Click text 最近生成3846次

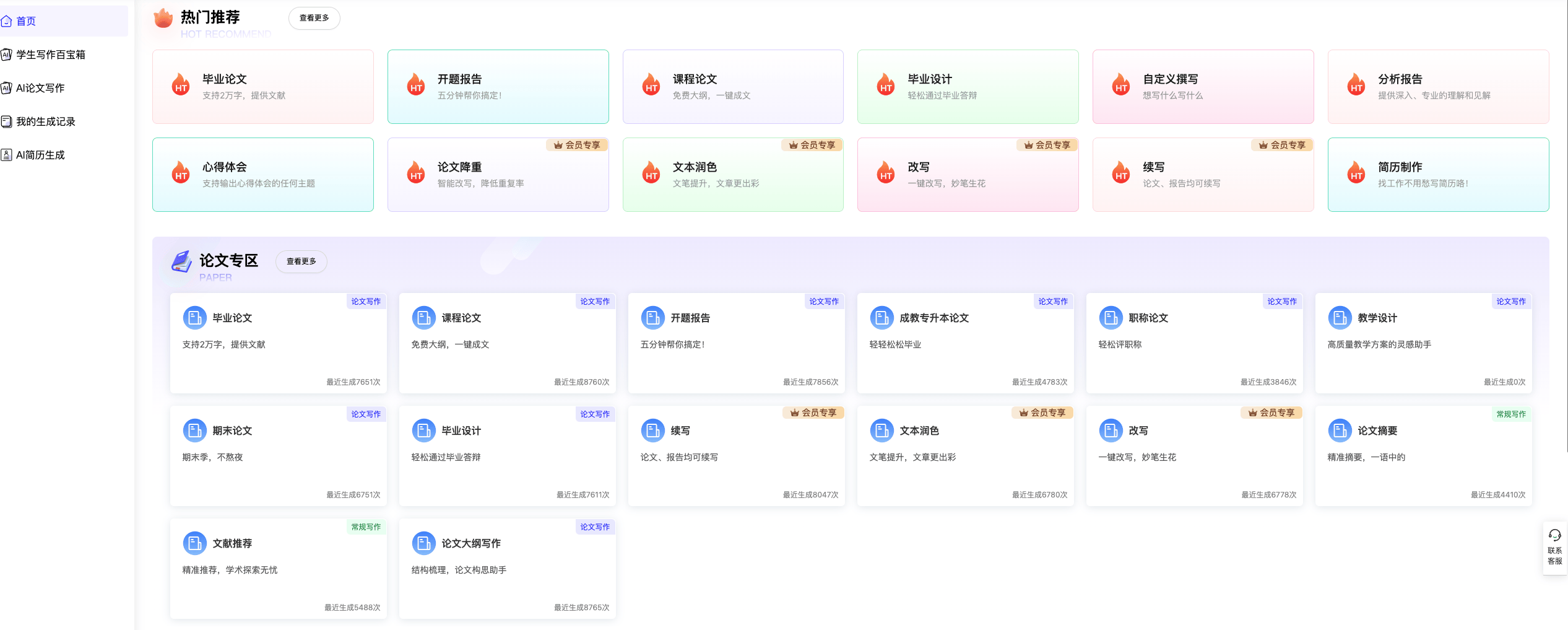click(x=1269, y=382)
